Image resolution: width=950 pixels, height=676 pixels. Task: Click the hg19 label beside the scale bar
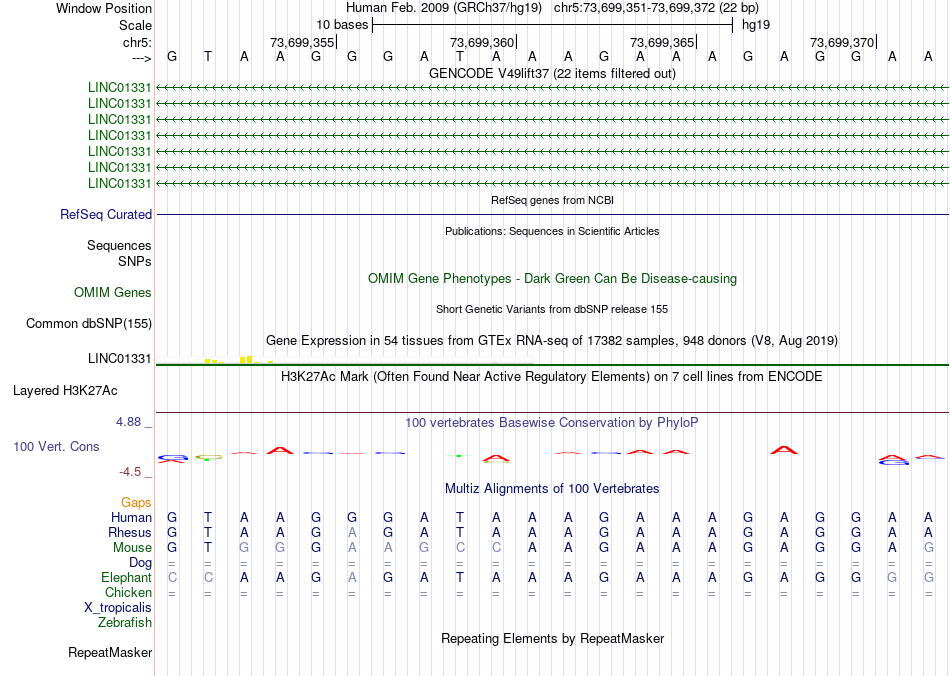pyautogui.click(x=756, y=25)
